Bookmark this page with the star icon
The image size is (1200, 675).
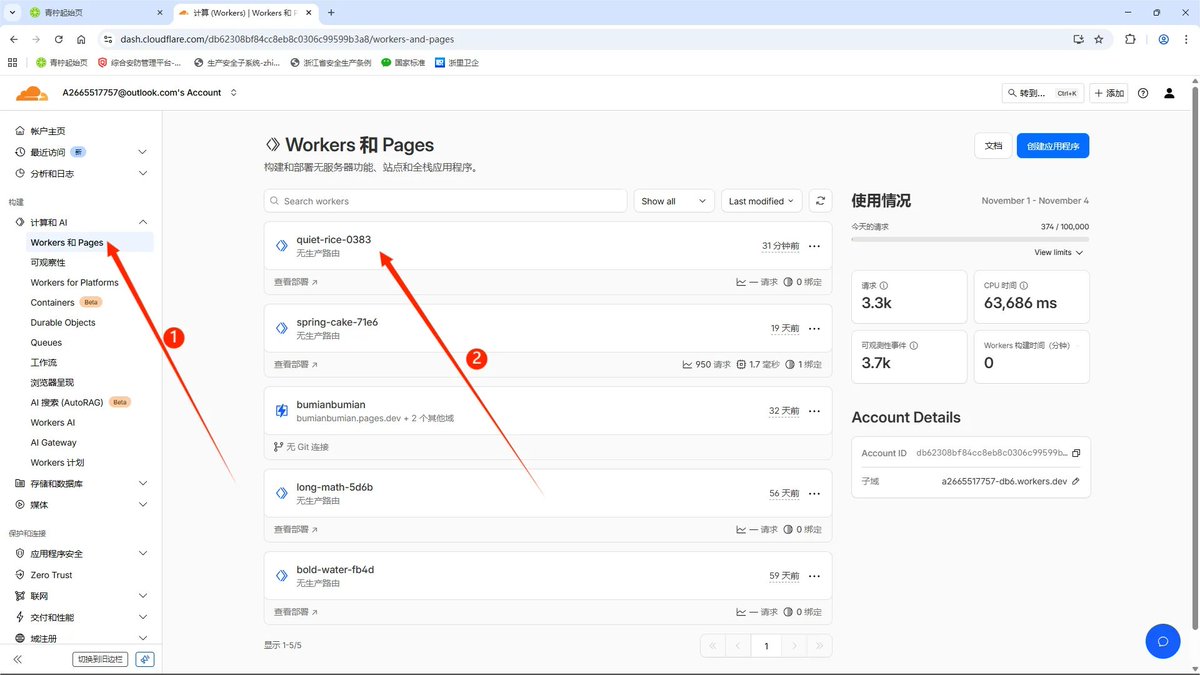(1099, 39)
